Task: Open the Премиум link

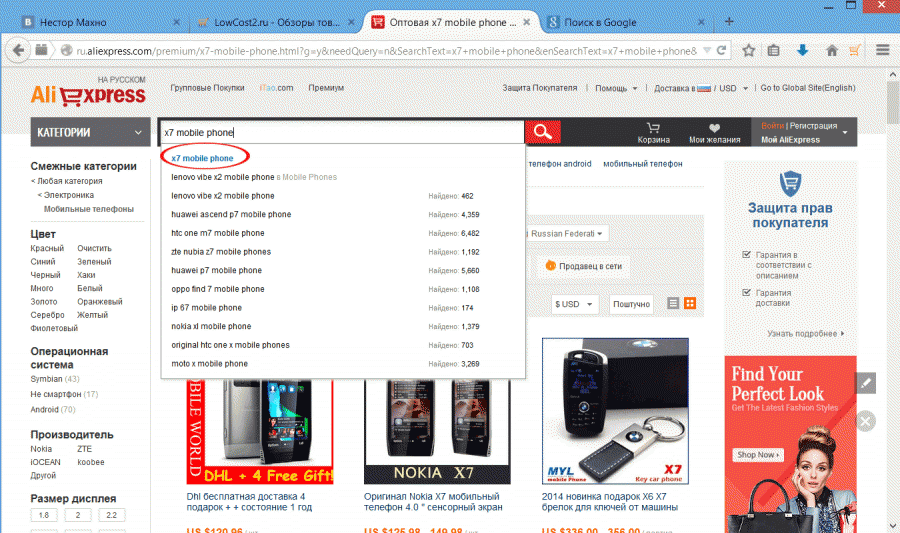Action: 326,88
